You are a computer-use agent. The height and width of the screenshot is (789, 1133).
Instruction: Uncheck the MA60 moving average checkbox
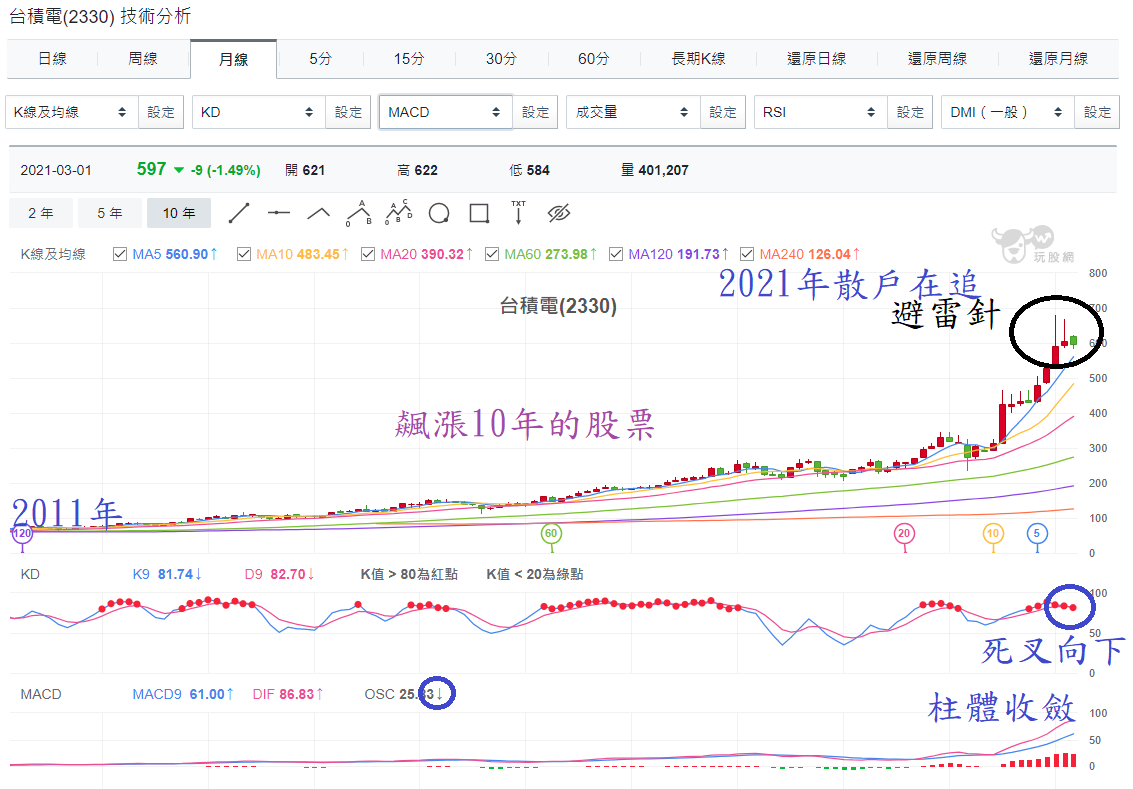point(492,254)
